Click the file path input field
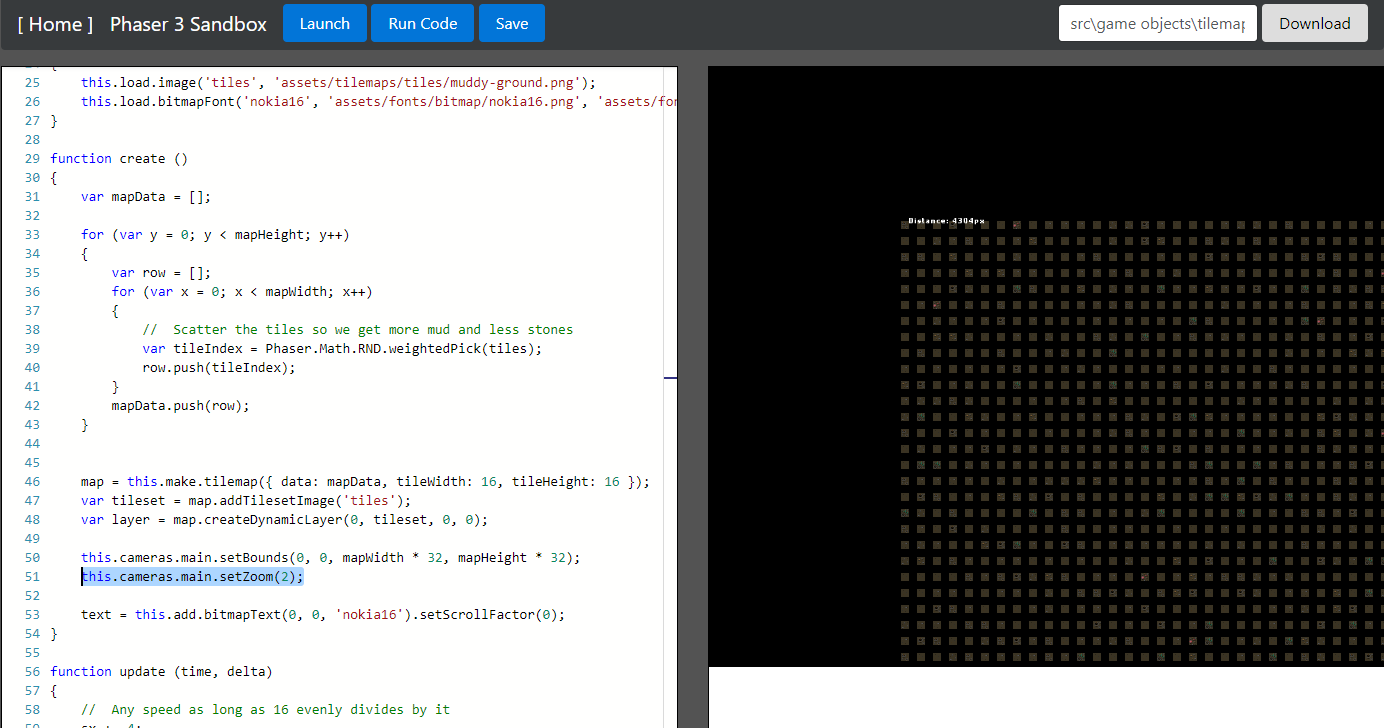 coord(1157,22)
